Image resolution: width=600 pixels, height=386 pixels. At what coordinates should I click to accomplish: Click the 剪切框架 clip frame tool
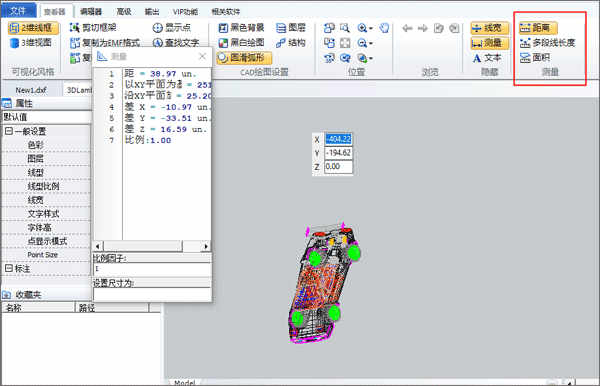point(93,28)
